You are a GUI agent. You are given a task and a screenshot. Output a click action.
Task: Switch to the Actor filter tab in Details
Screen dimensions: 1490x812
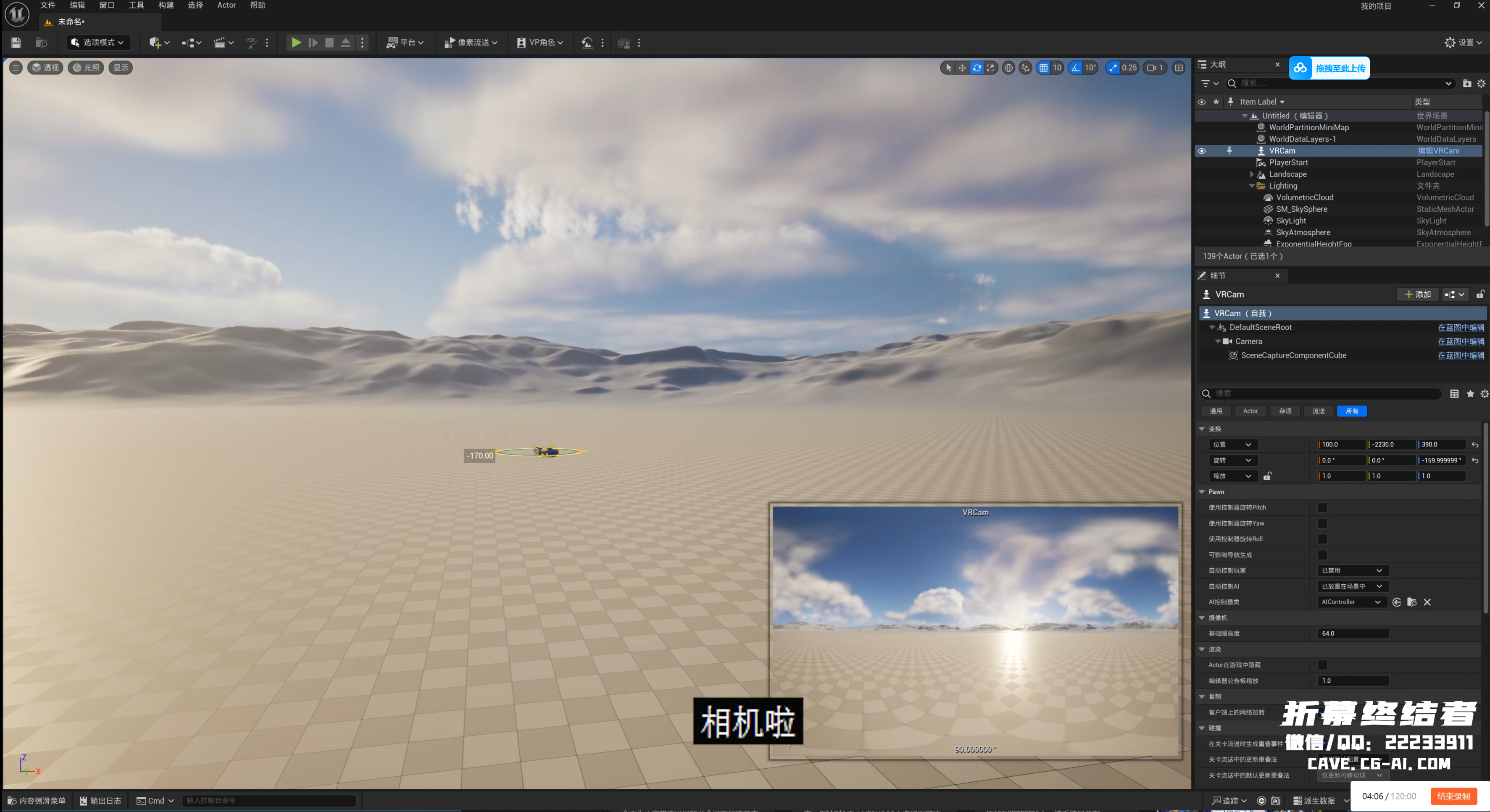tap(1250, 411)
